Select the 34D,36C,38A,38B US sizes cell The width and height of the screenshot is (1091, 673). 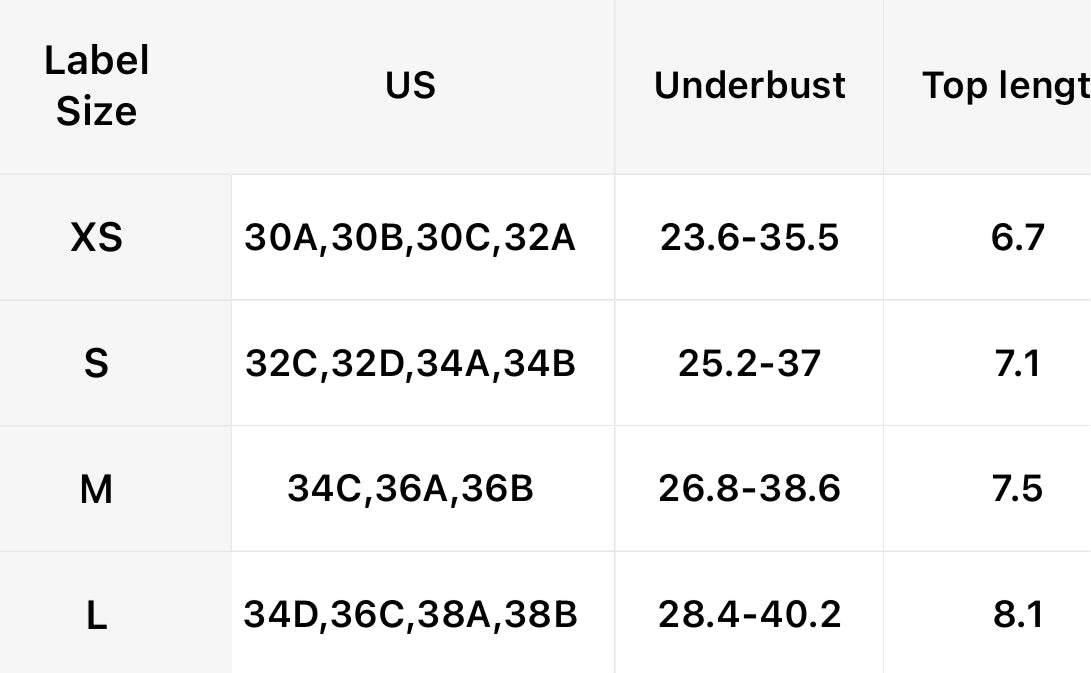[x=410, y=615]
